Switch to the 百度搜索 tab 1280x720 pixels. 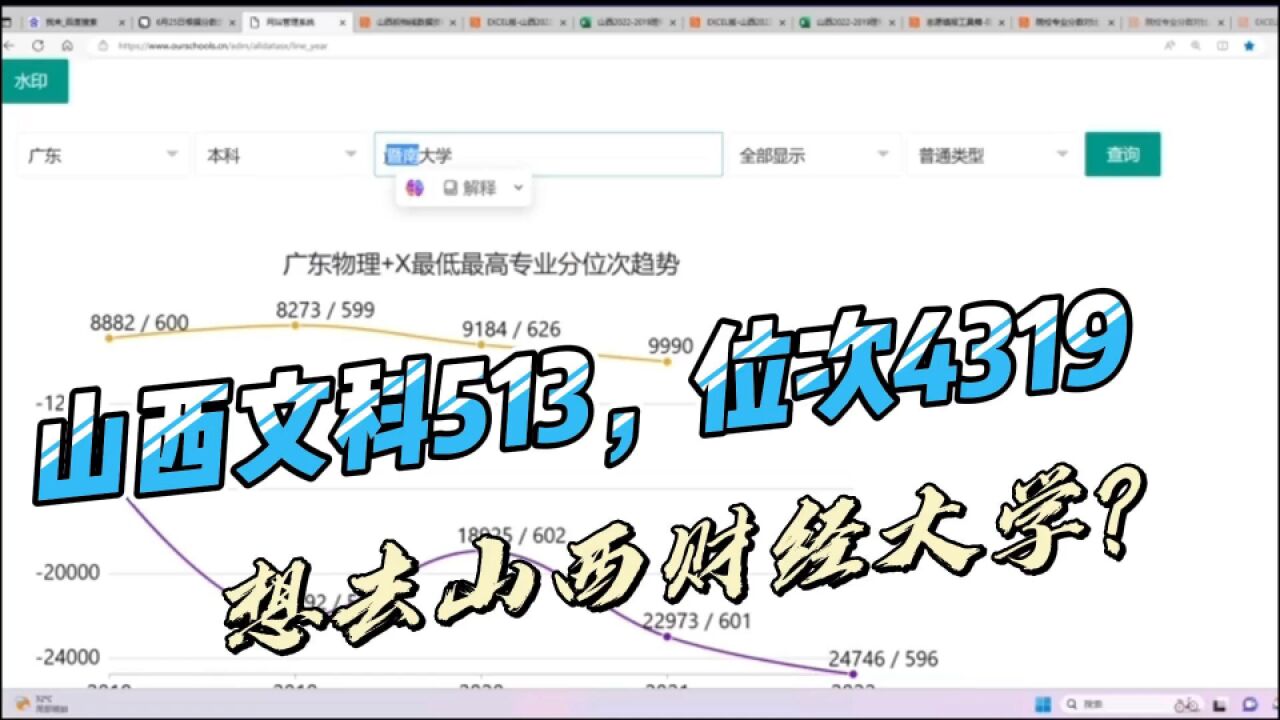pos(75,21)
